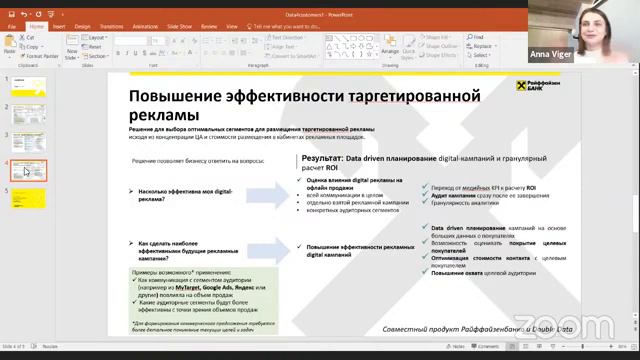The height and width of the screenshot is (360, 640).
Task: Clear all formatting from text
Action: (194, 41)
